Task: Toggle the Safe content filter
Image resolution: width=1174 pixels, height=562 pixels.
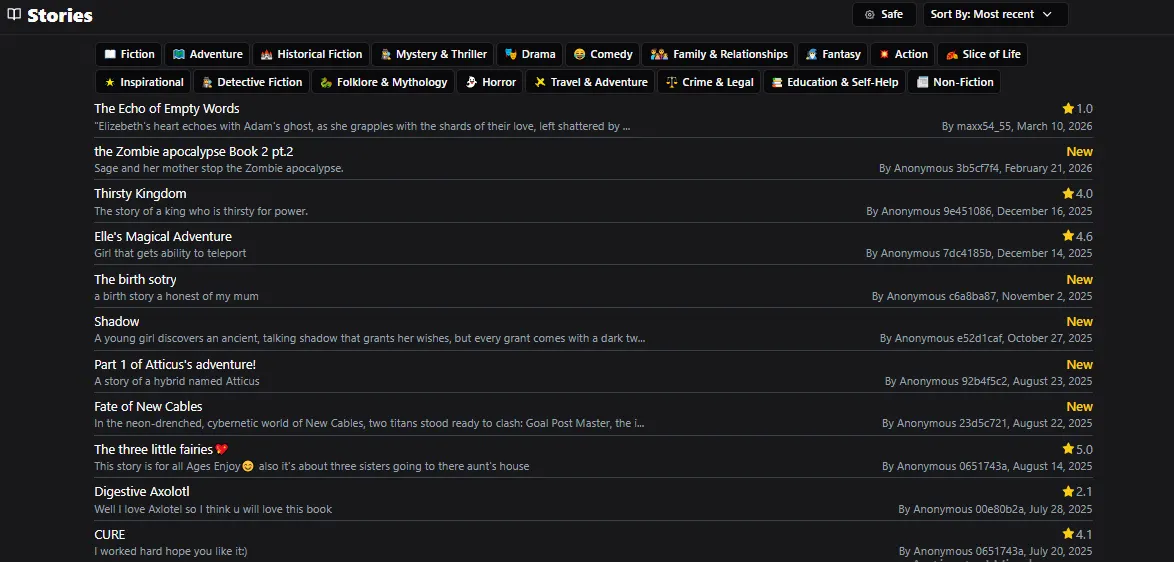Action: point(883,14)
